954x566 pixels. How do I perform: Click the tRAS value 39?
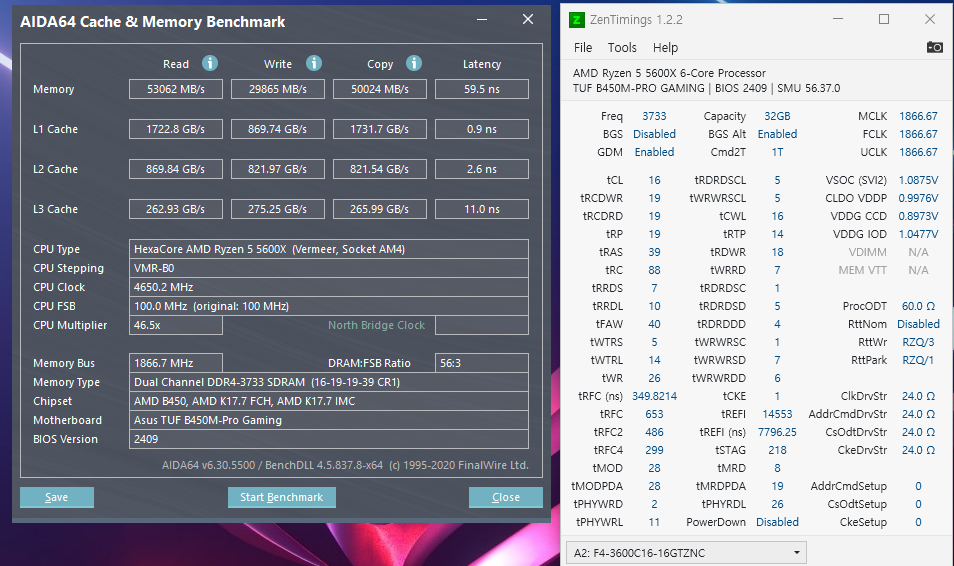point(654,252)
